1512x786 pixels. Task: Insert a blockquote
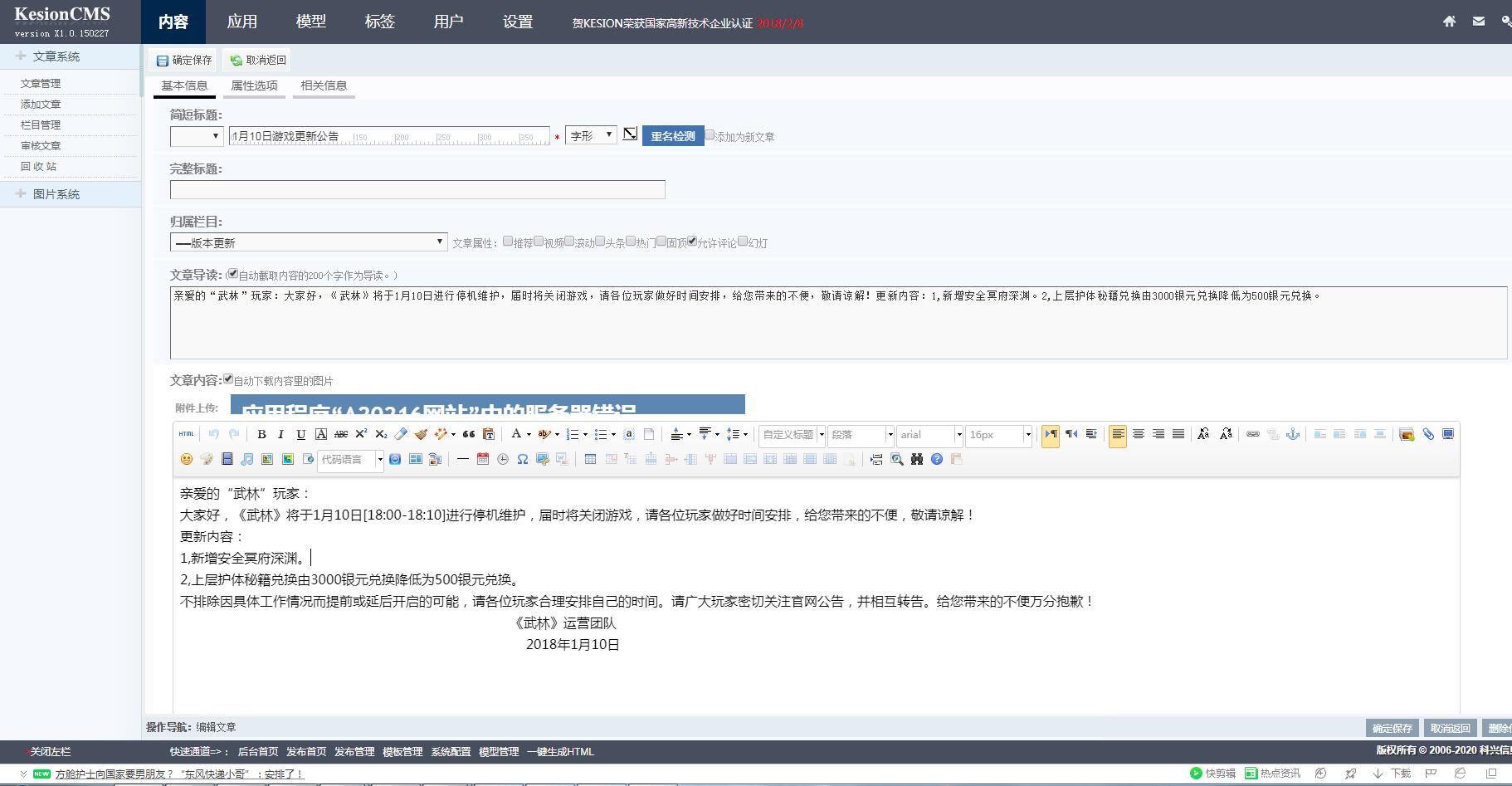click(469, 434)
